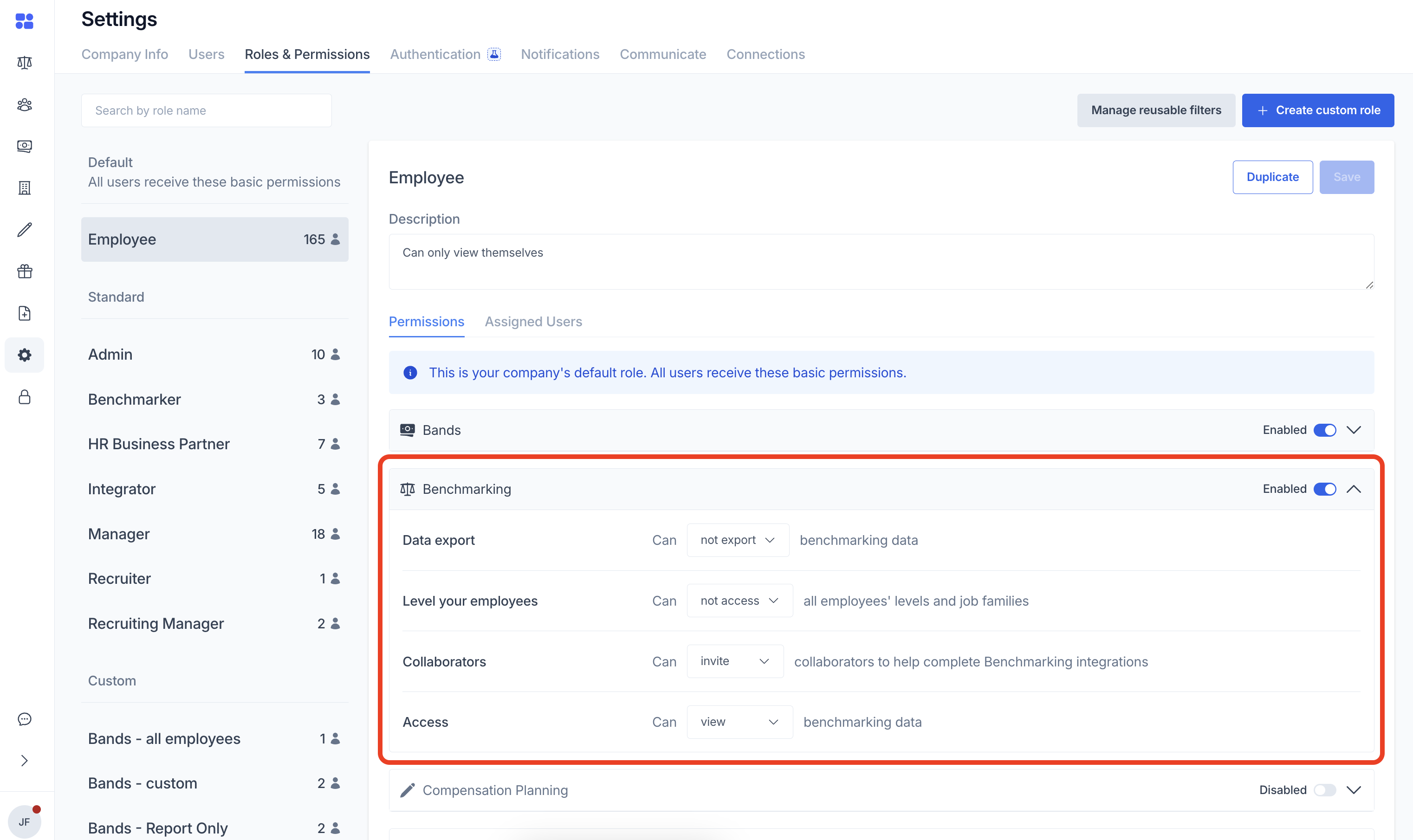This screenshot has width=1413, height=840.
Task: Open the Collaborators invite dropdown
Action: 734,660
